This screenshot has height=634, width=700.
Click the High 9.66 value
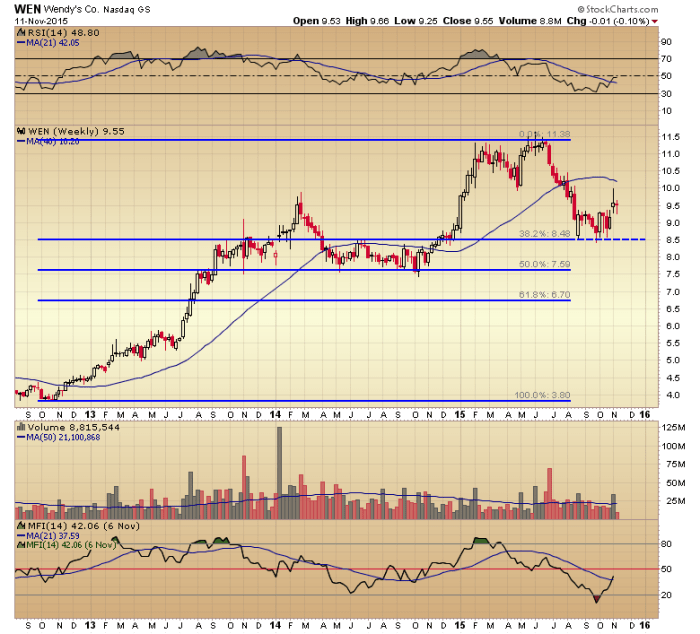[x=367, y=21]
